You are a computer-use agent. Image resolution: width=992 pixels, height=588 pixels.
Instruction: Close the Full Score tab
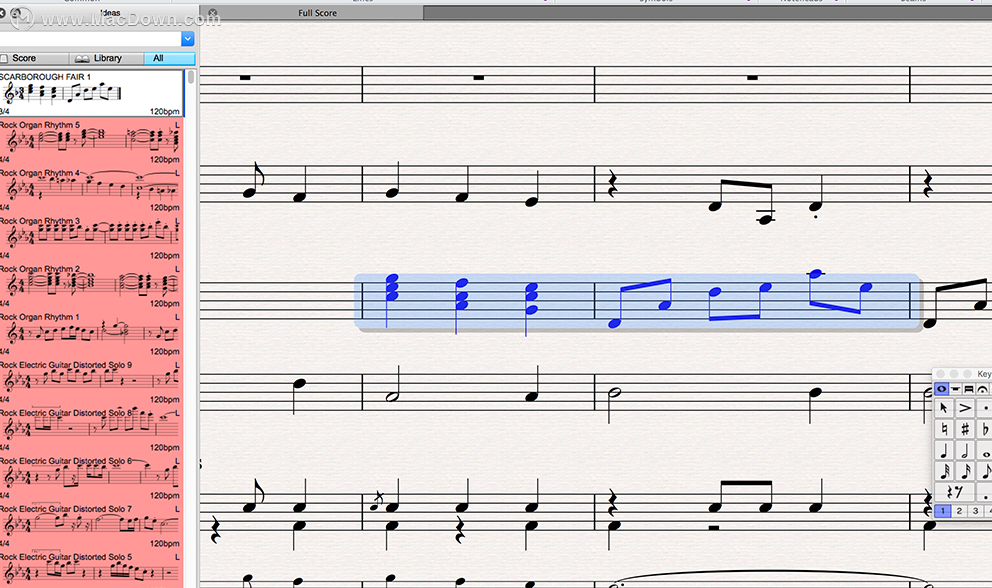213,13
